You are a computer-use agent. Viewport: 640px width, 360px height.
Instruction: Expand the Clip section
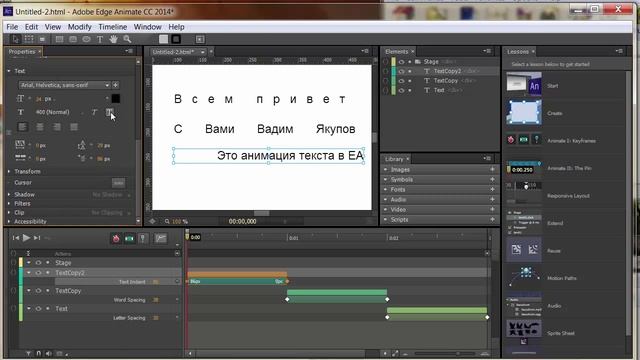tap(9, 212)
